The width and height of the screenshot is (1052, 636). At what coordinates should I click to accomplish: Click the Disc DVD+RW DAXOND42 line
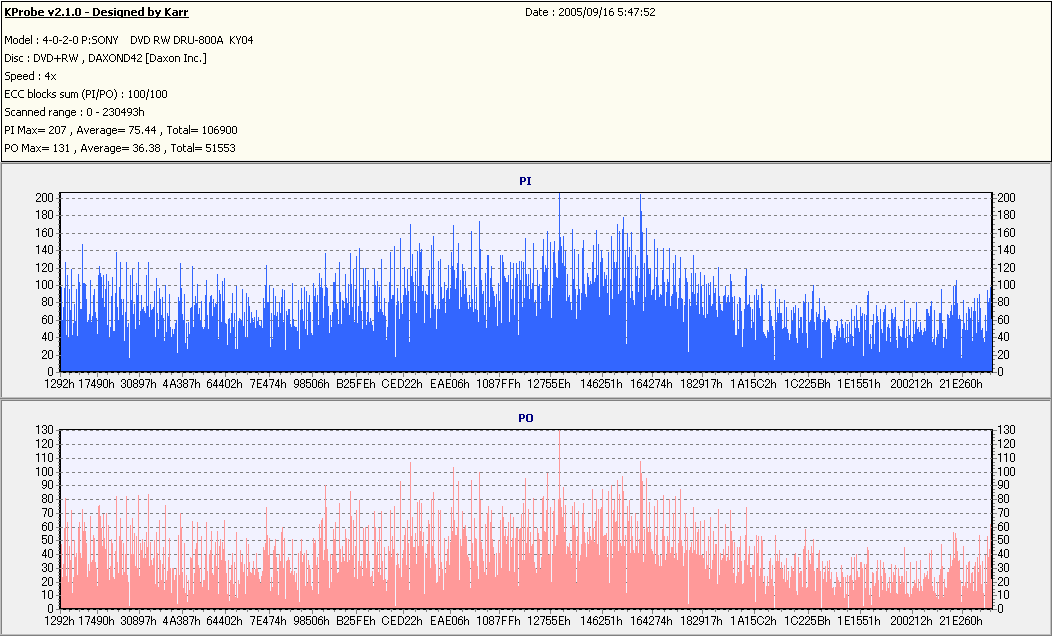click(105, 58)
